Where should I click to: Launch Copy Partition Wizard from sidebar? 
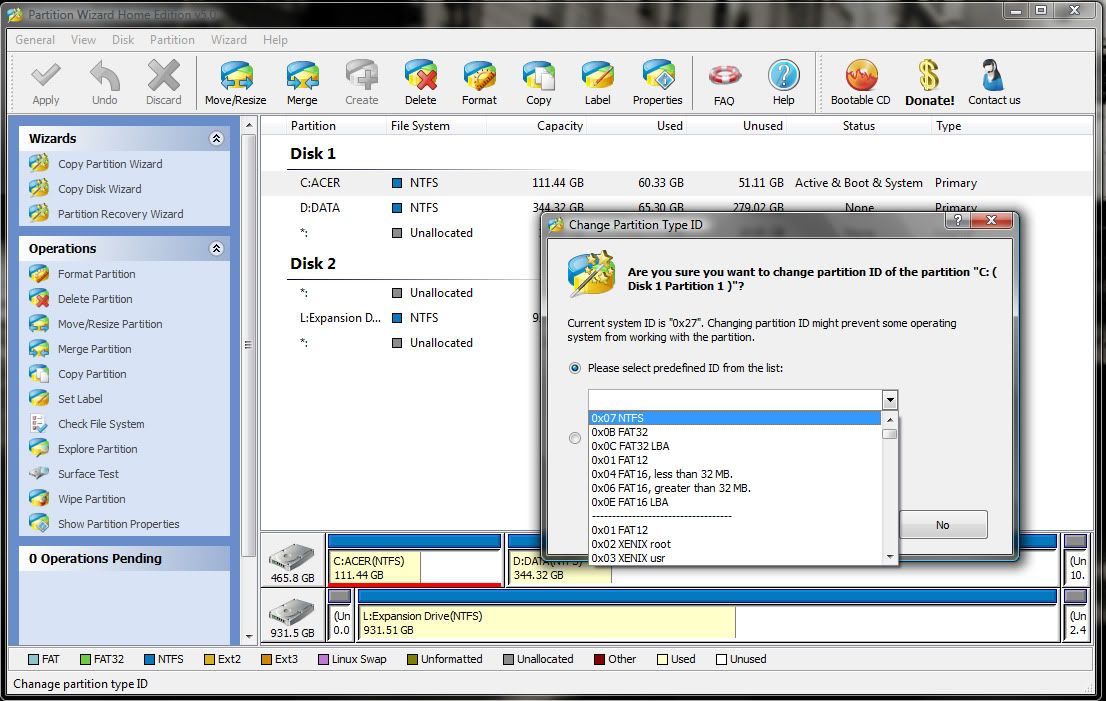tap(109, 164)
